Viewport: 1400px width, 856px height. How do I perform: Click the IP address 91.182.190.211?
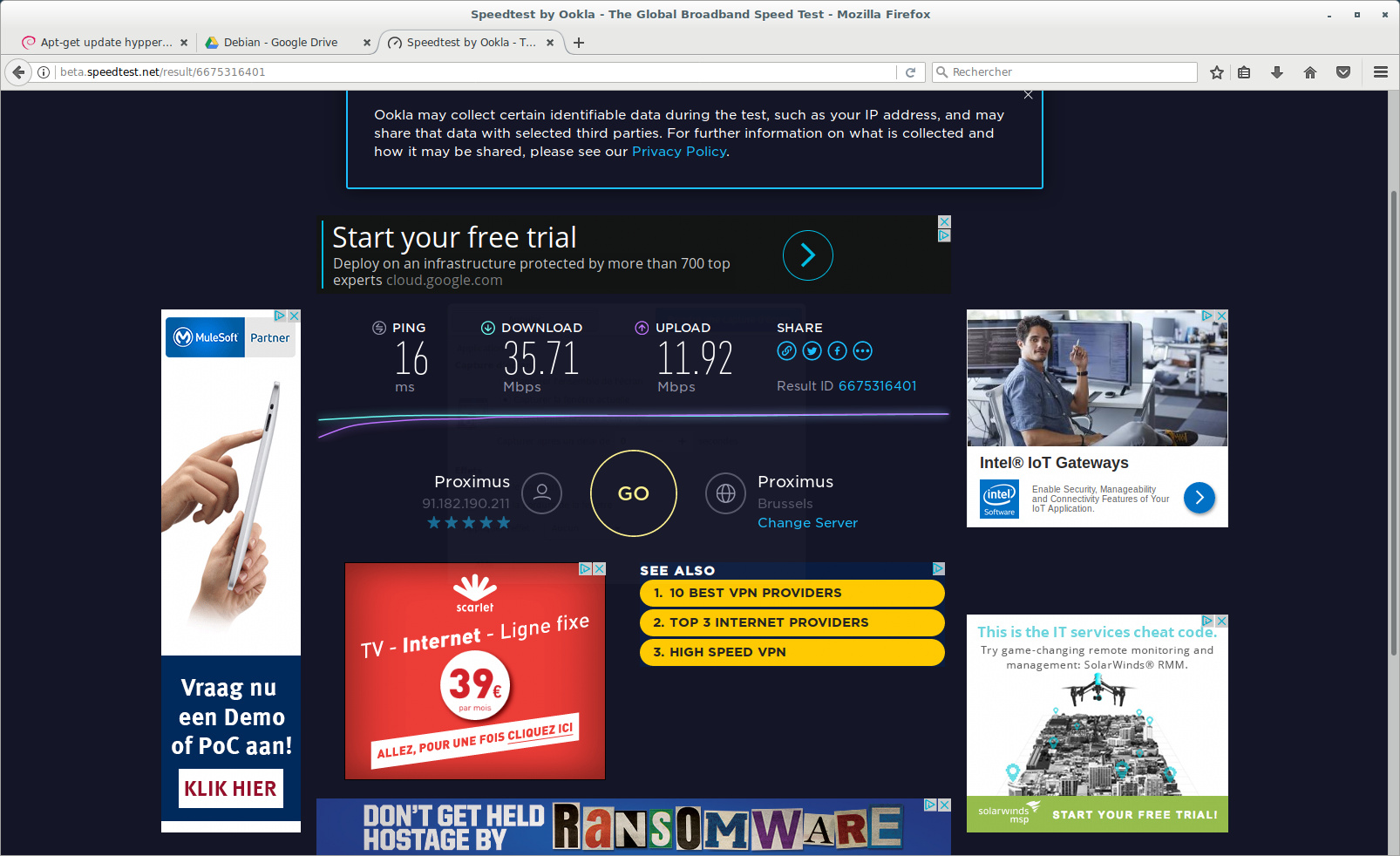coord(466,504)
